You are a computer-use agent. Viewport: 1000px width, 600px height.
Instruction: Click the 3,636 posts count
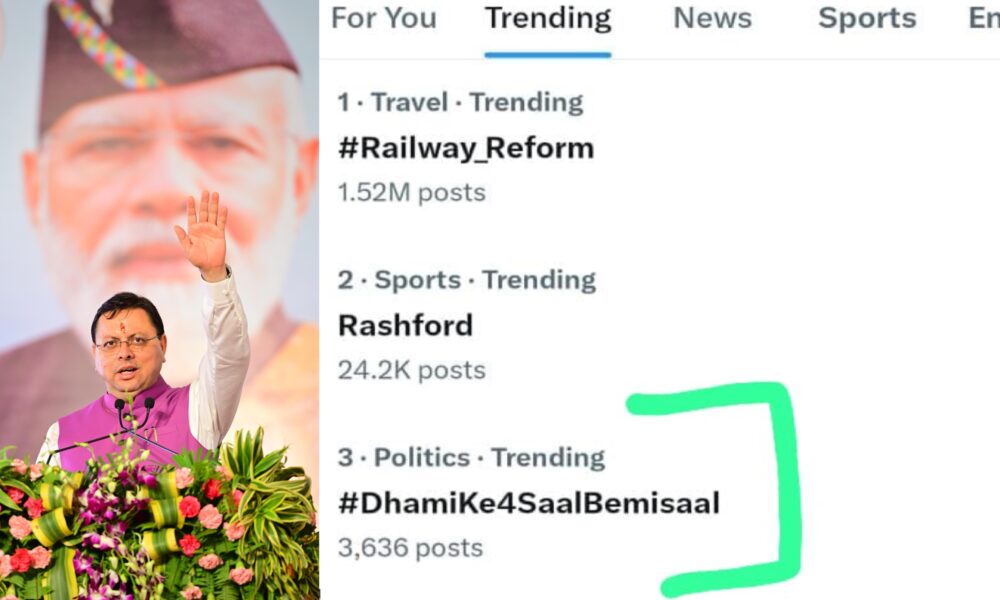click(x=410, y=548)
